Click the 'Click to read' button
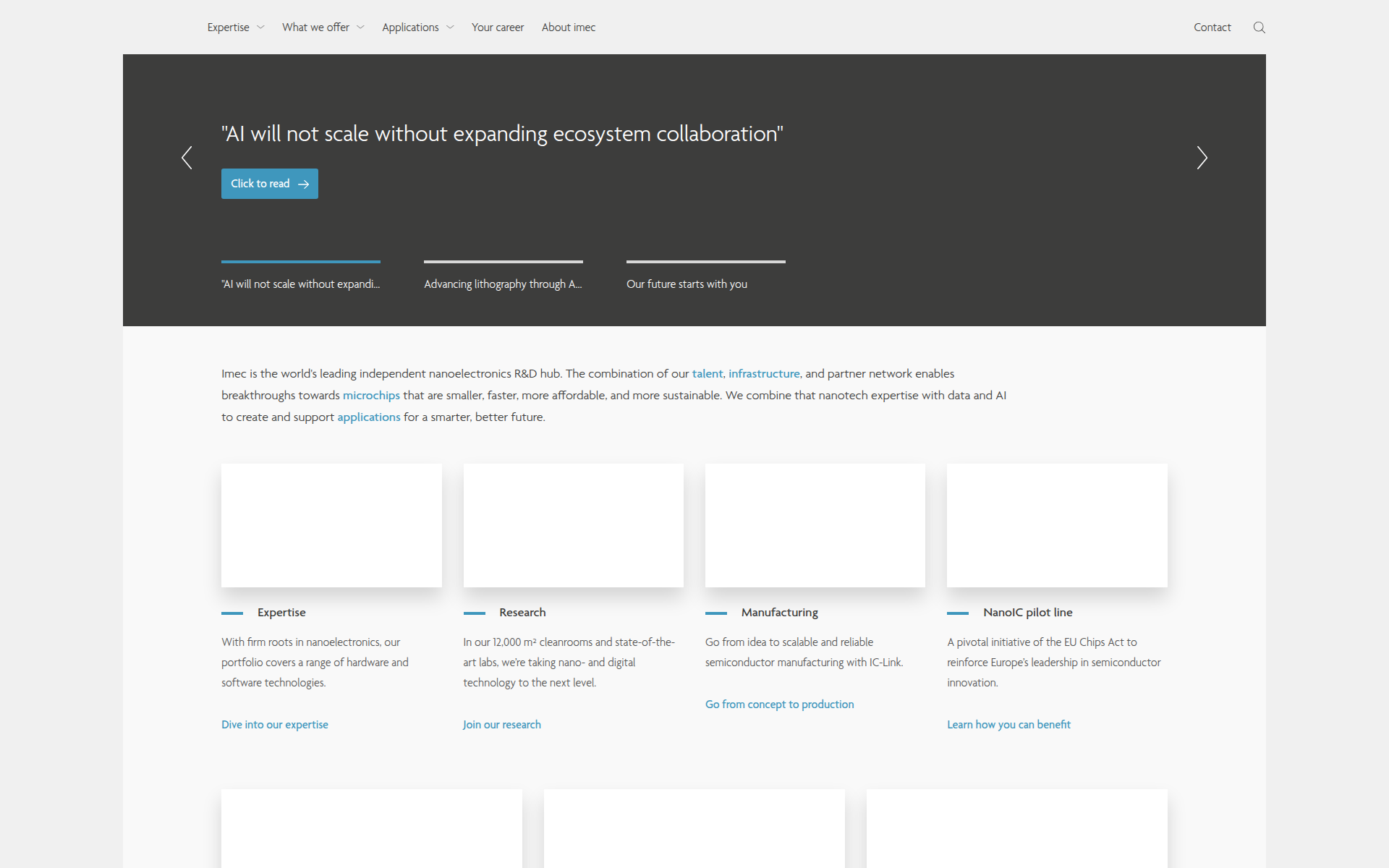 [270, 184]
